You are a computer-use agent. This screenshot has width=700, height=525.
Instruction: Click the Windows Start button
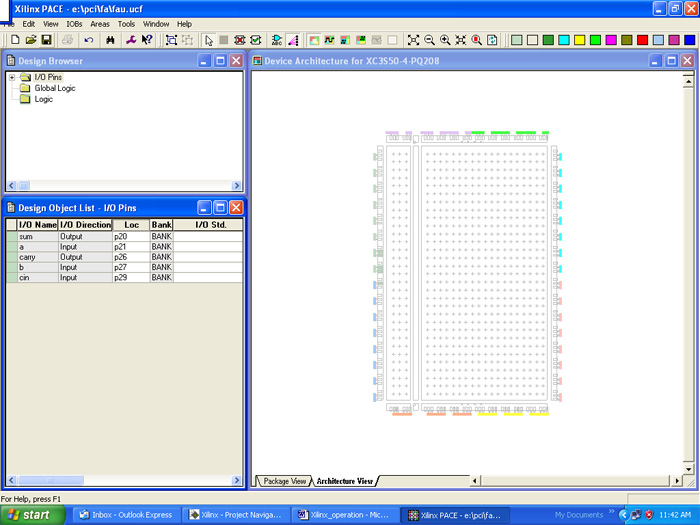33,515
